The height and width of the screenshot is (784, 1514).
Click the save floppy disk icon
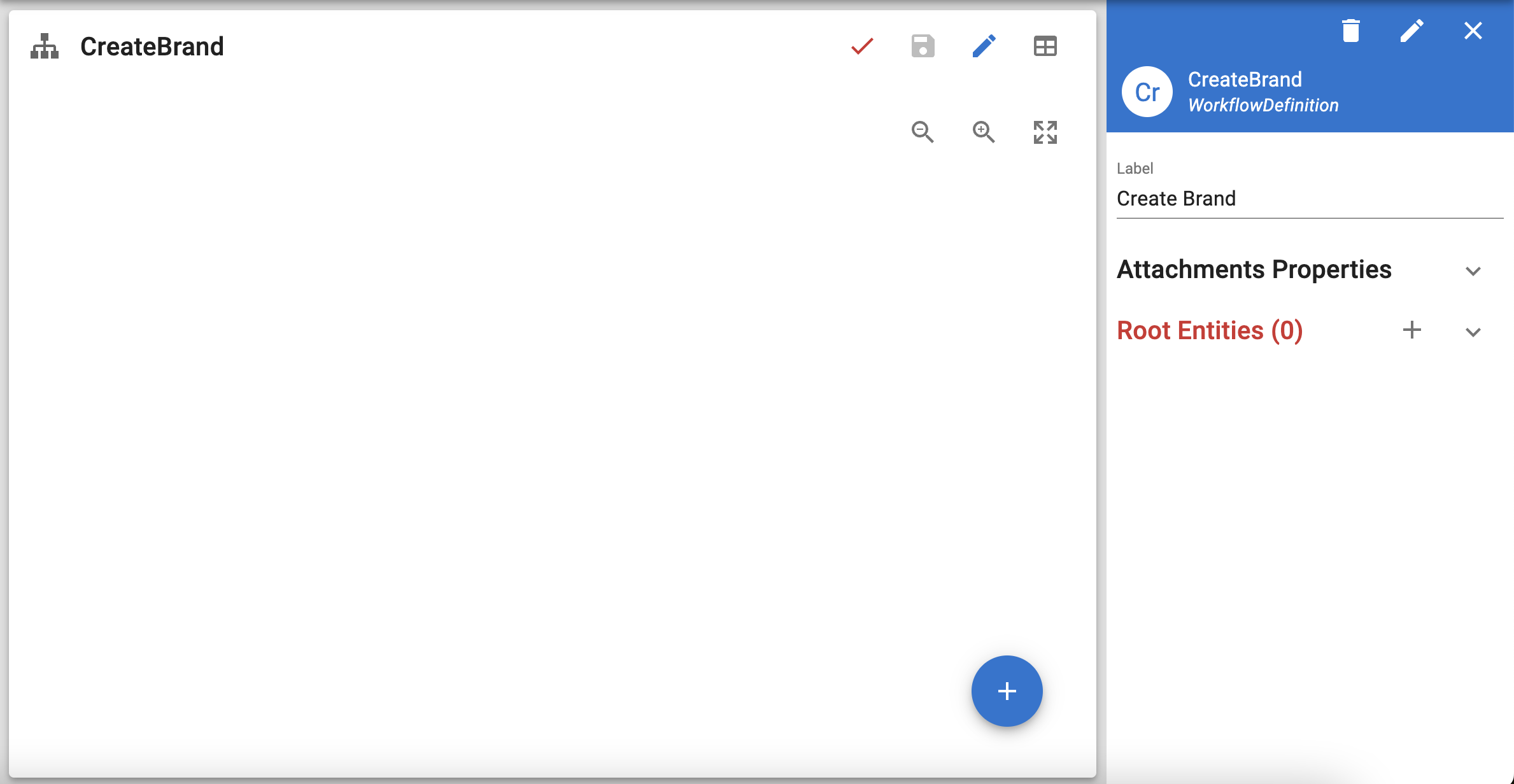(x=923, y=46)
